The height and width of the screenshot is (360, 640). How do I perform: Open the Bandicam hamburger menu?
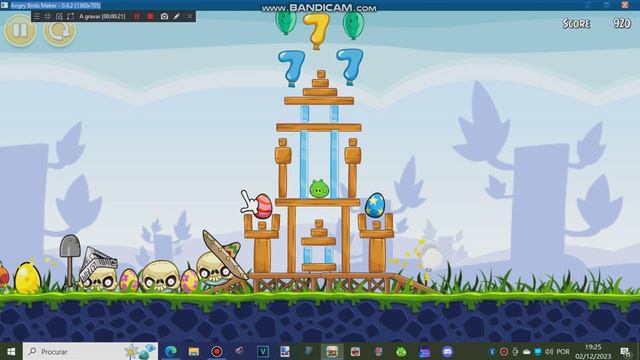[37, 16]
